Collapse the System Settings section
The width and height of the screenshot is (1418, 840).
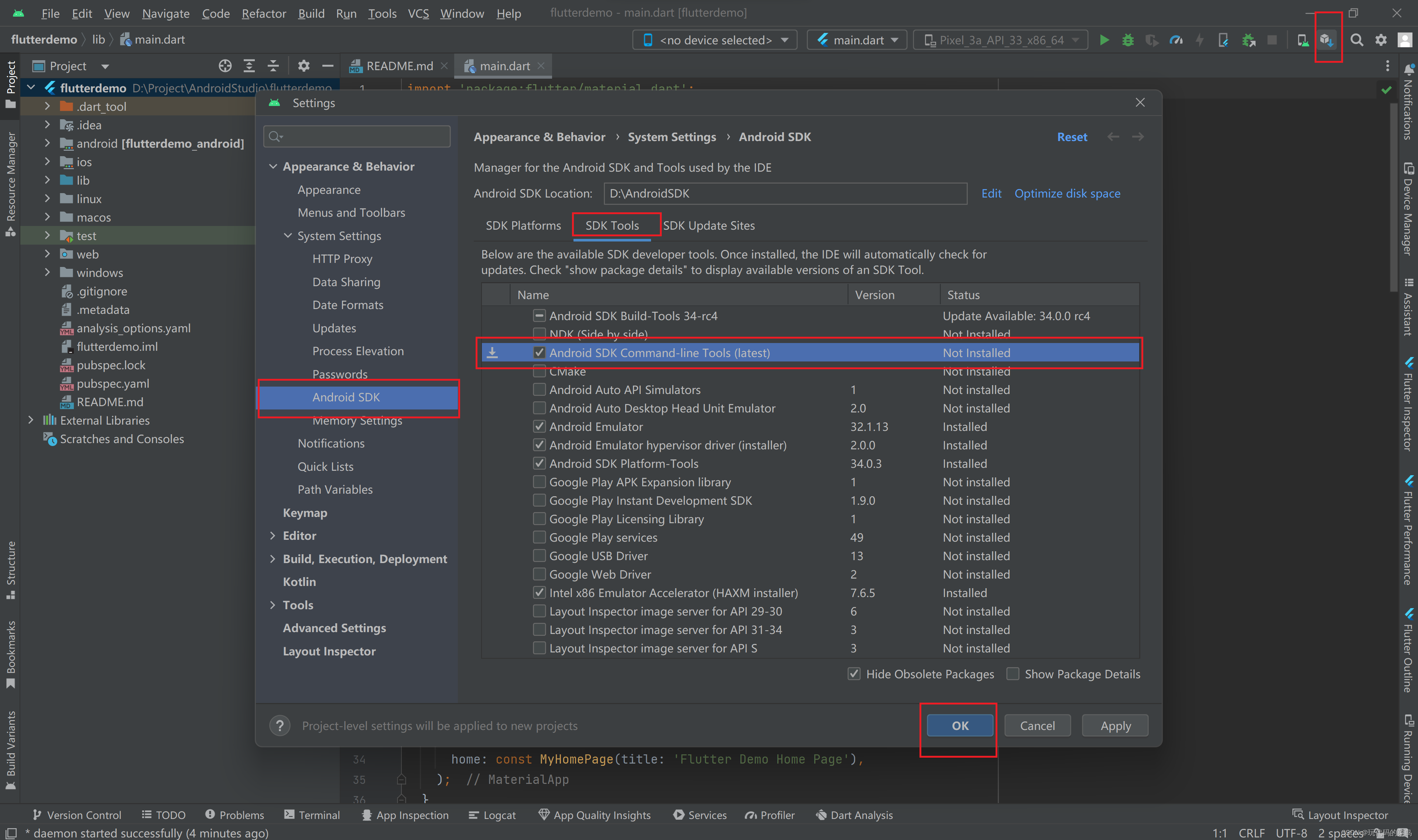(288, 236)
